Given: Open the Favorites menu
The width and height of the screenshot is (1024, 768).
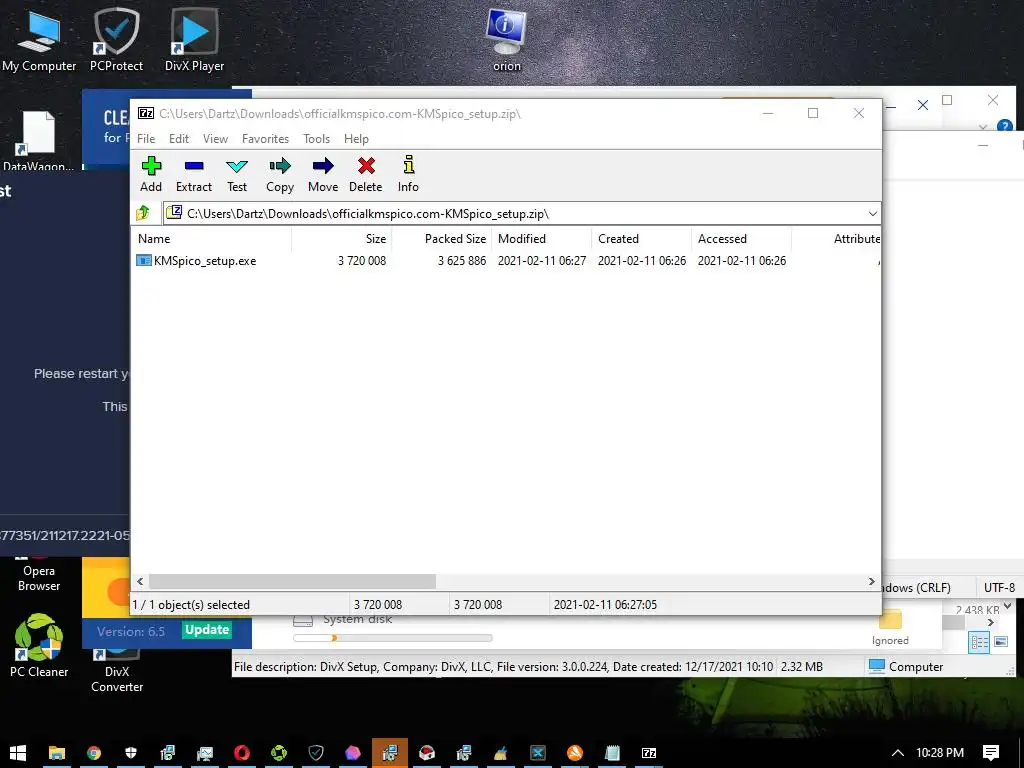Looking at the screenshot, I should coord(265,138).
